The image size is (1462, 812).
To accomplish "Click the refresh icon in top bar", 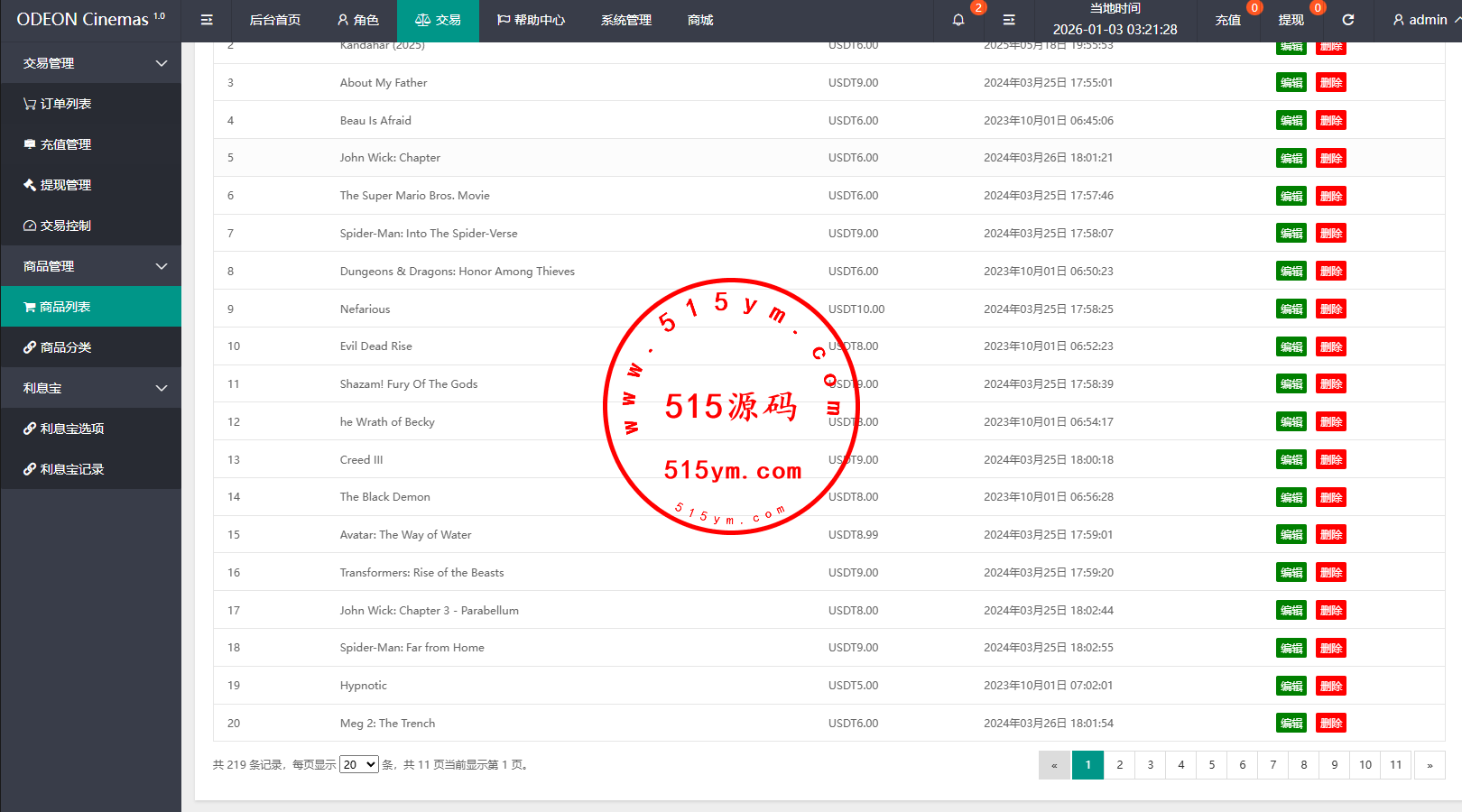I will pos(1347,20).
